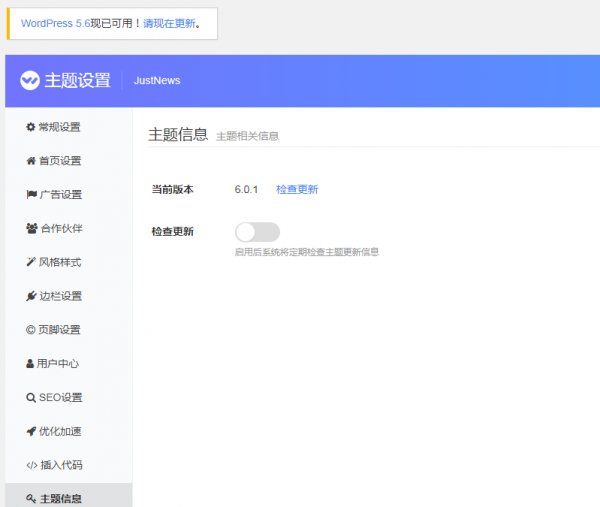This screenshot has height=507, width=600.
Task: Click the 检查更新 link next to 6.0.1
Action: (297, 189)
